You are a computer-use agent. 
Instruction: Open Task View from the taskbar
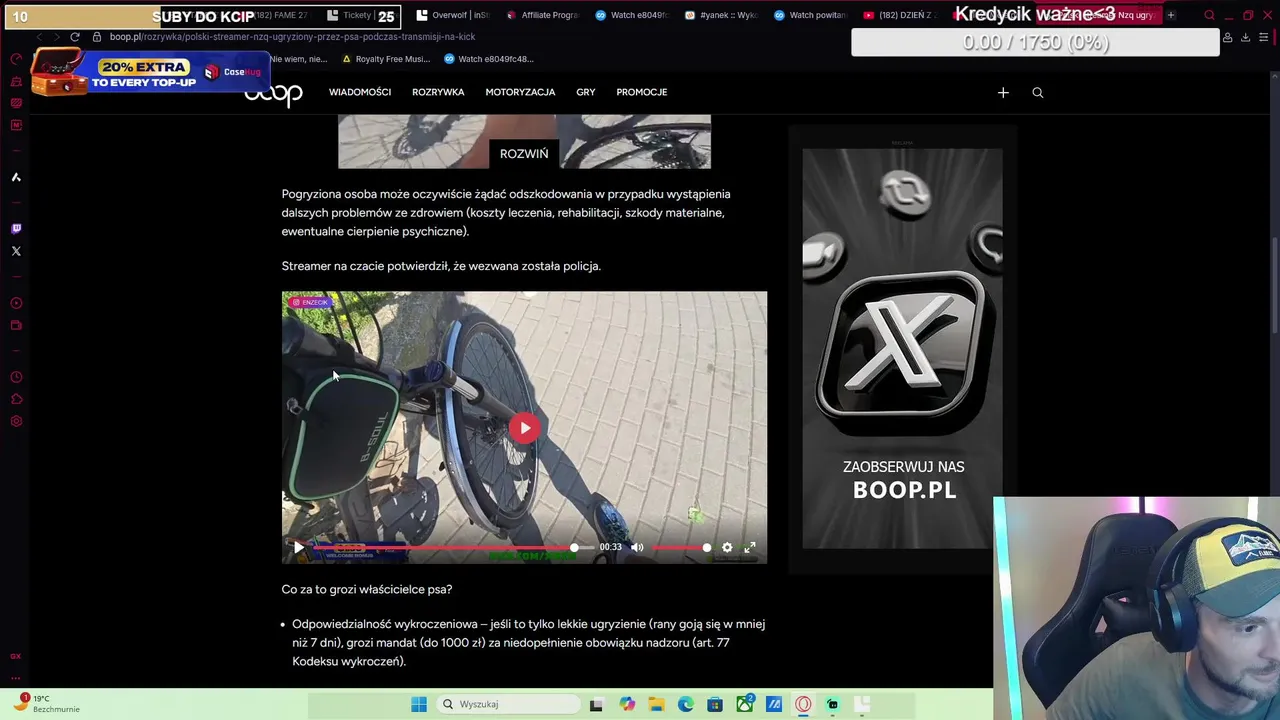596,704
